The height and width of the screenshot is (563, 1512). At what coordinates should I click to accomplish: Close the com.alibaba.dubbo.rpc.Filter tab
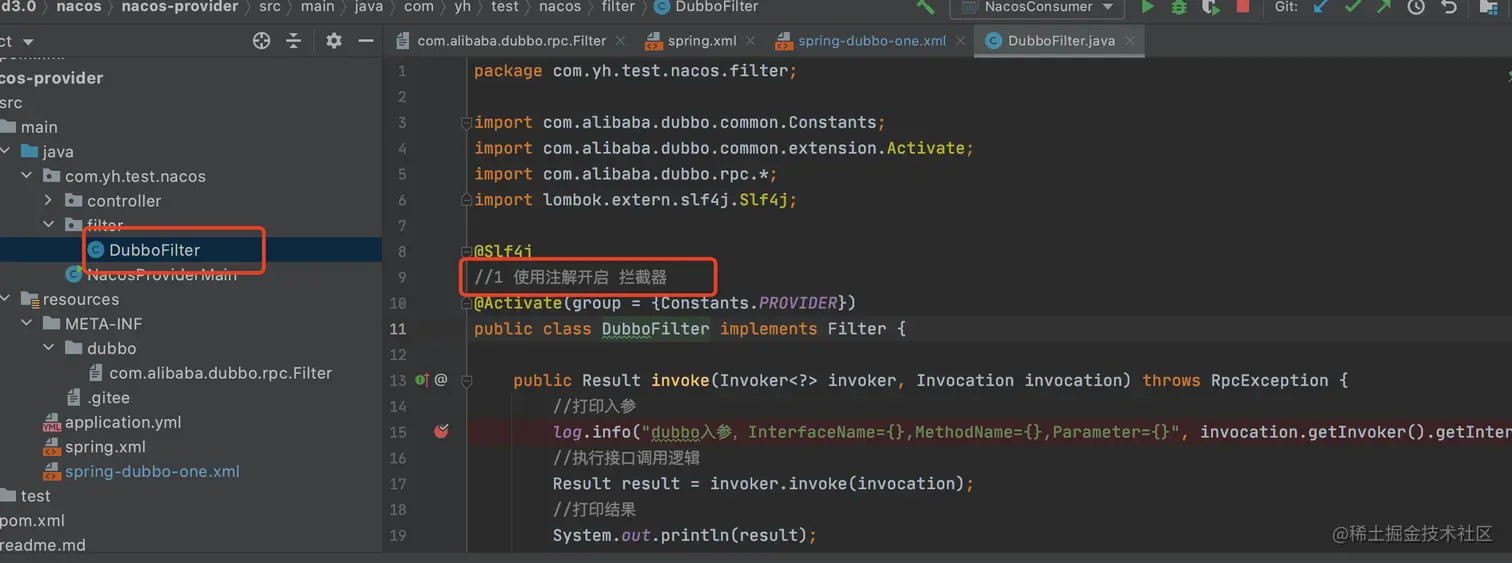(x=620, y=41)
